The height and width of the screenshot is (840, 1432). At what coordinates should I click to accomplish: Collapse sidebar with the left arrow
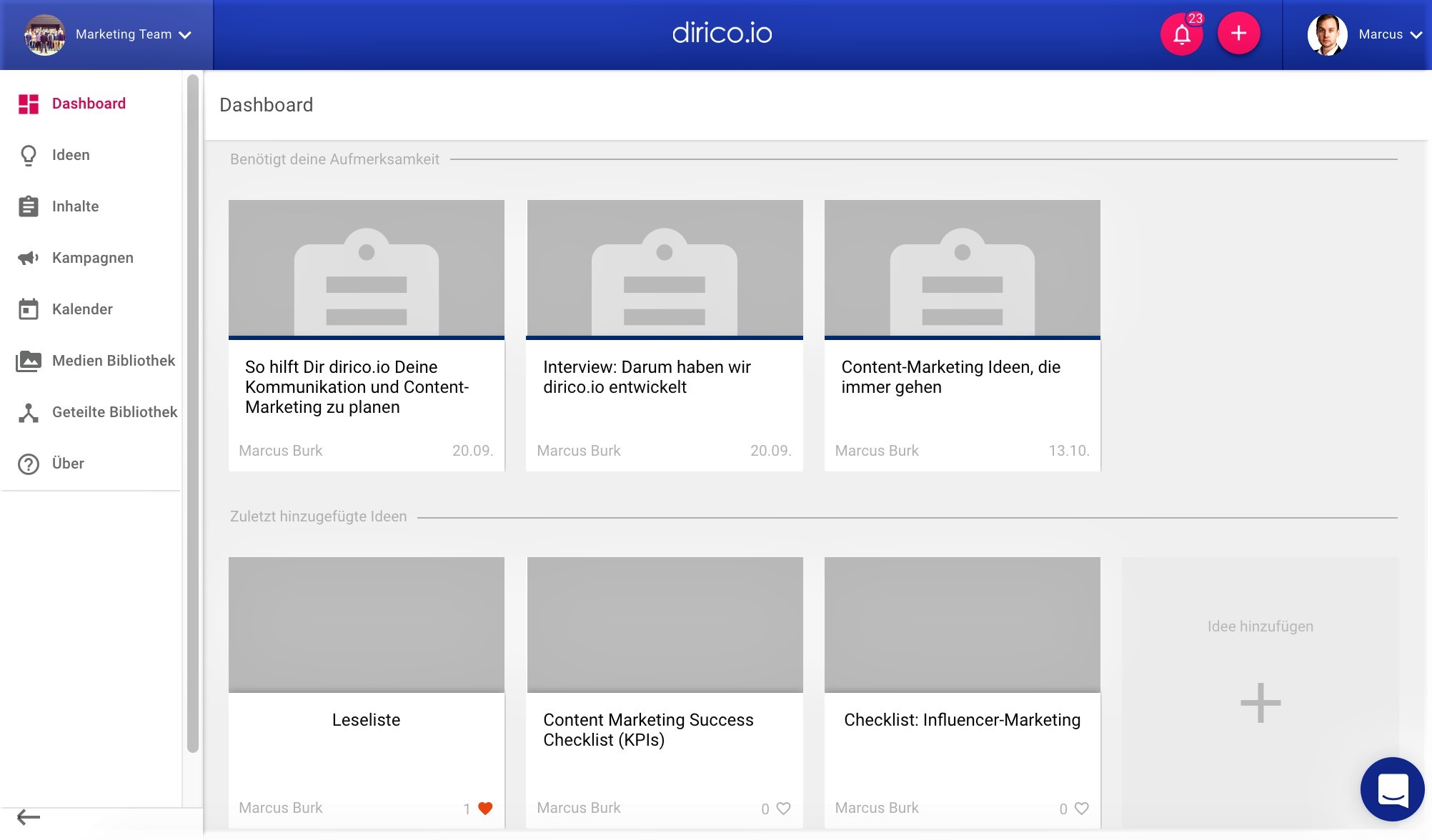(29, 817)
